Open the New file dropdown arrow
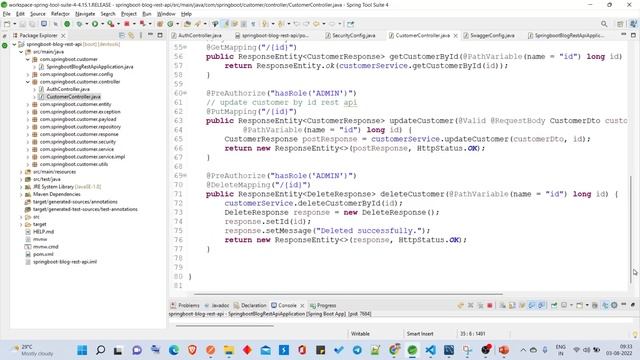The width and height of the screenshot is (640, 360). [x=15, y=24]
